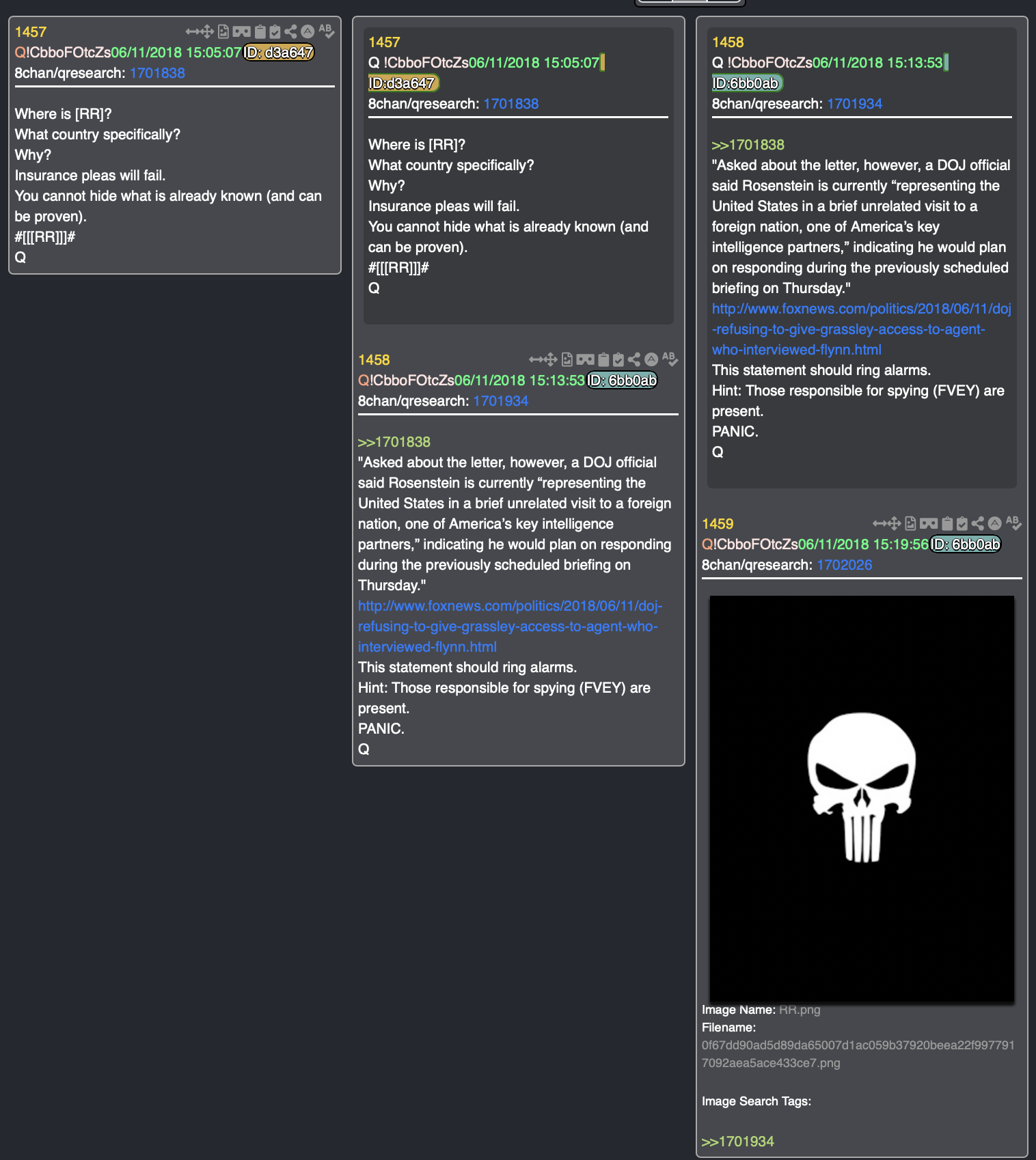This screenshot has width=1036, height=1160.
Task: Follow the >>1701934 reply link below Image Search Tags
Action: click(737, 1142)
